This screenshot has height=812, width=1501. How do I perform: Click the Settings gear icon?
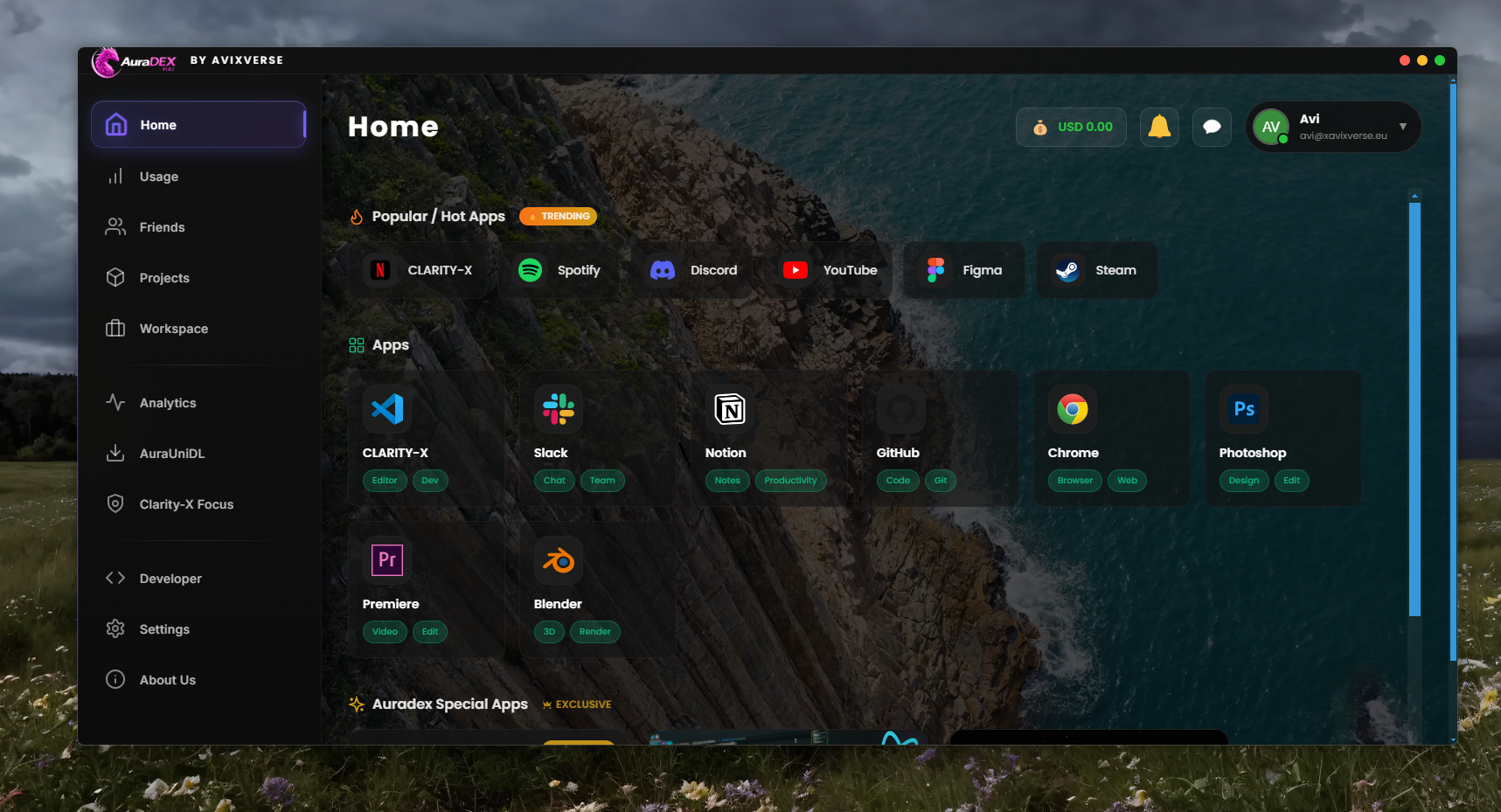pos(115,629)
